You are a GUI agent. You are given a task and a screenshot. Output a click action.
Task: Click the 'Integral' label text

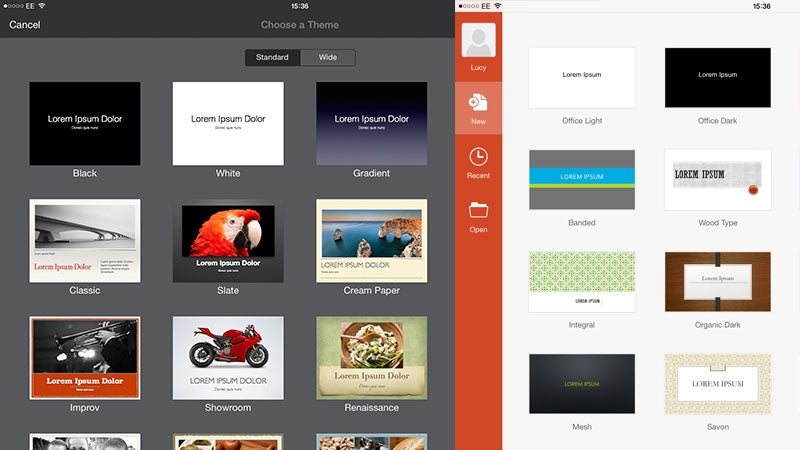pyautogui.click(x=582, y=325)
